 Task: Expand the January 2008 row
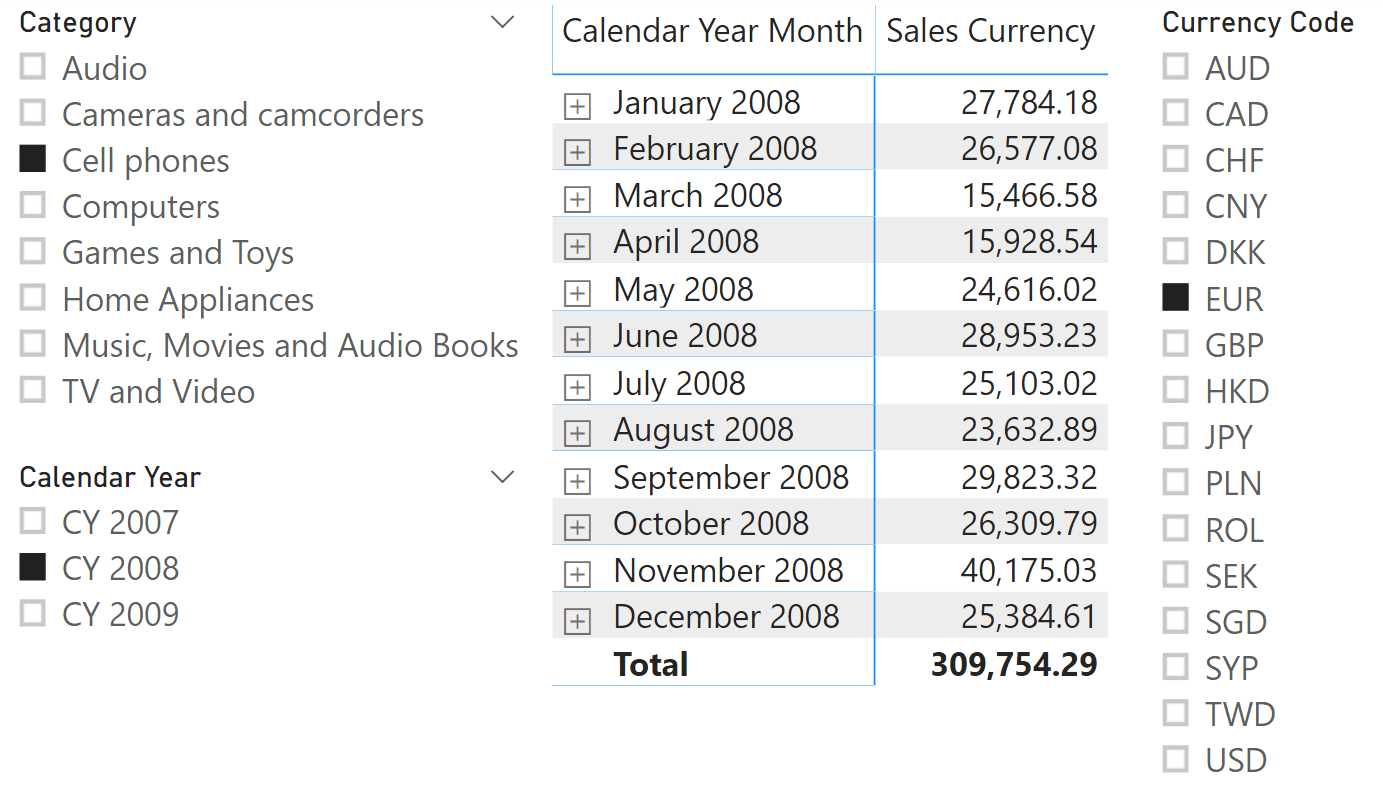[577, 106]
